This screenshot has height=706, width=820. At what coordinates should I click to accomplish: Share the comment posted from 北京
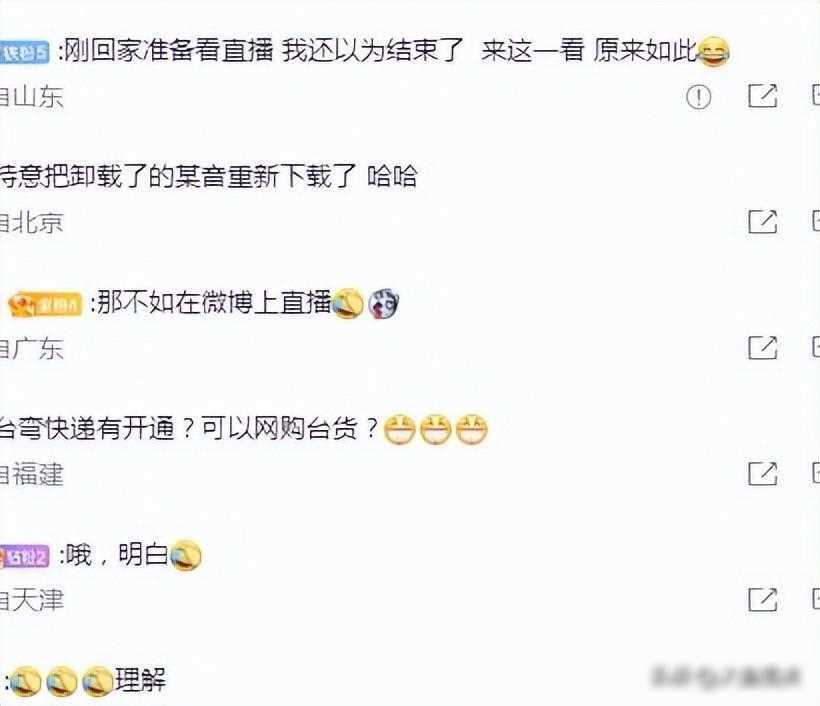762,222
